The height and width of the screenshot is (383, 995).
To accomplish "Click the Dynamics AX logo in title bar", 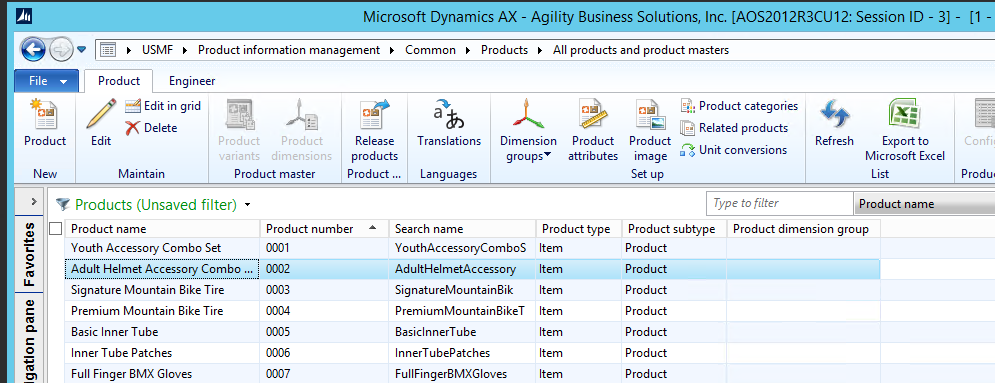I will (x=25, y=15).
